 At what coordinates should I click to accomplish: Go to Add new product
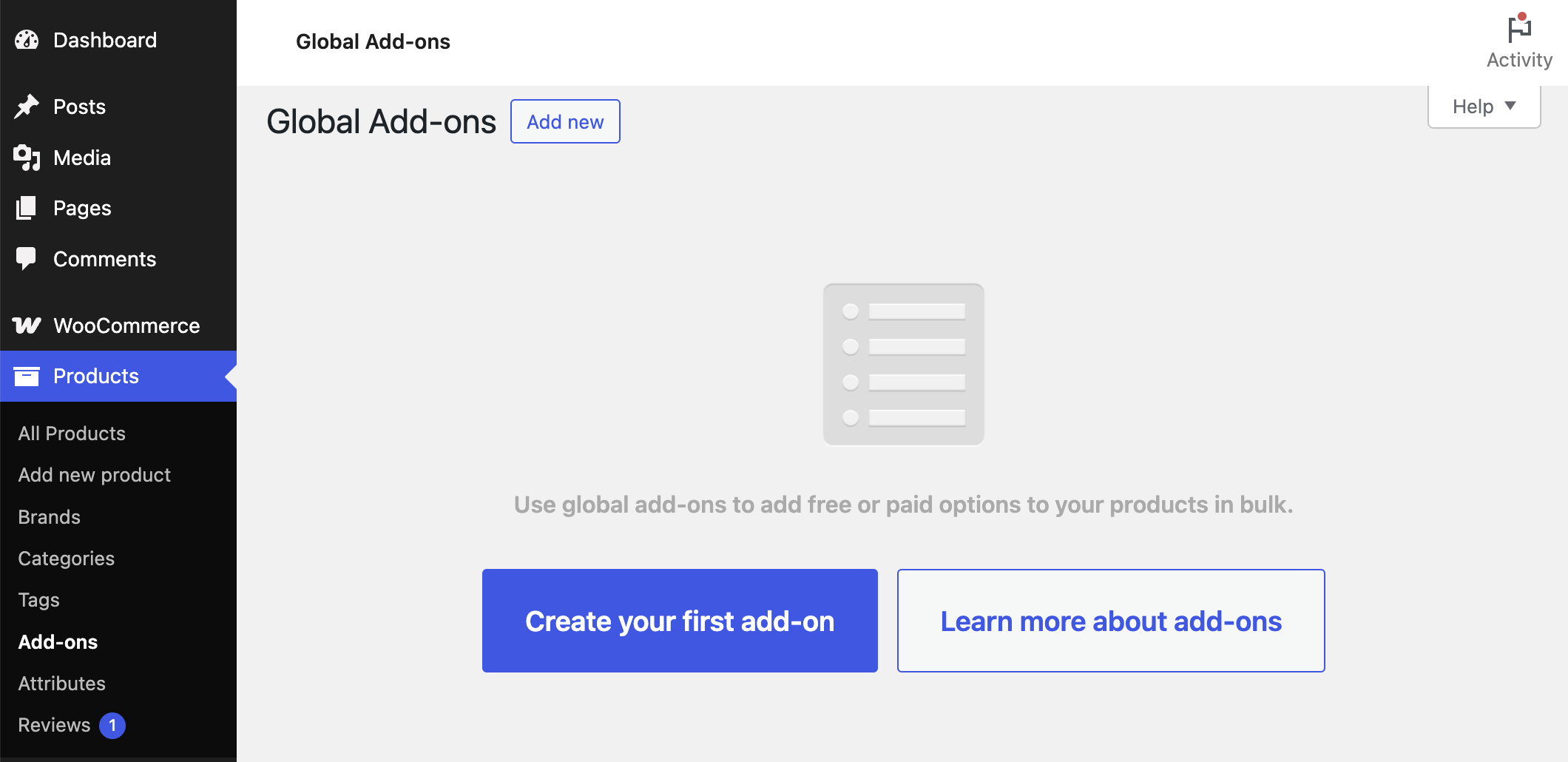click(94, 474)
